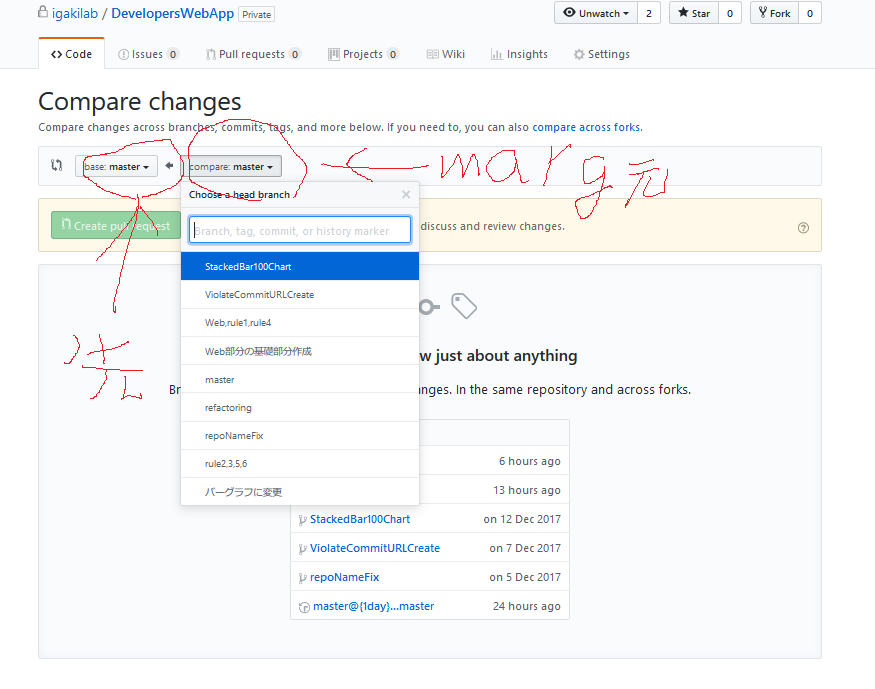Image resolution: width=875 pixels, height=689 pixels.
Task: Open the Projects tab
Action: 363,54
